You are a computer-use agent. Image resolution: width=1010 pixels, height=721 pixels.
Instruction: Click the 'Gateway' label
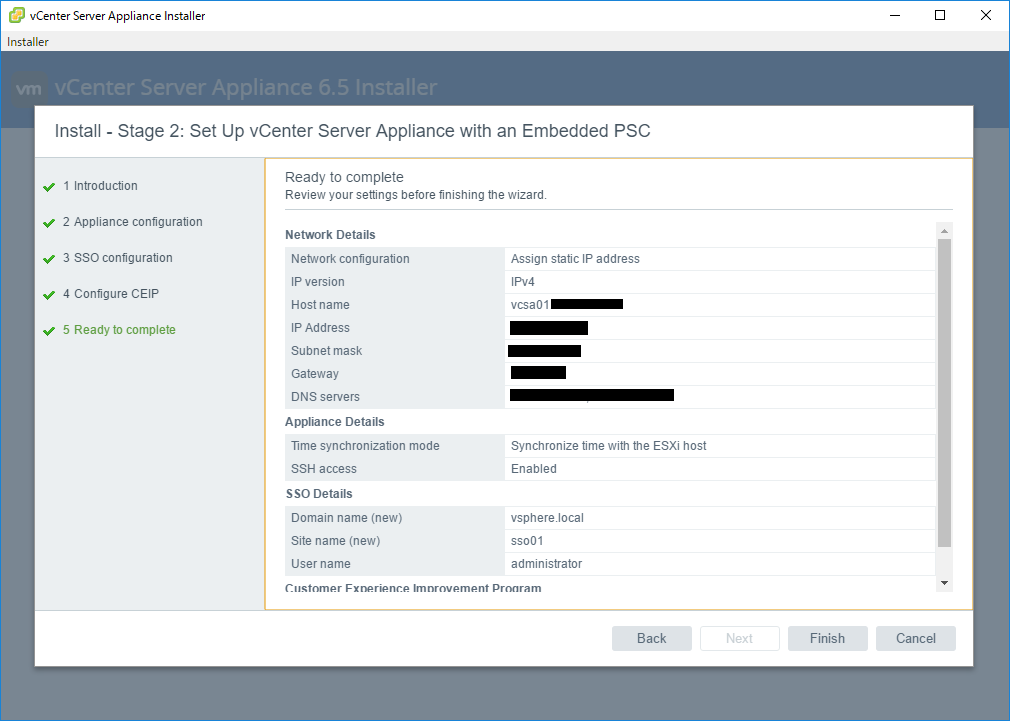click(x=314, y=374)
